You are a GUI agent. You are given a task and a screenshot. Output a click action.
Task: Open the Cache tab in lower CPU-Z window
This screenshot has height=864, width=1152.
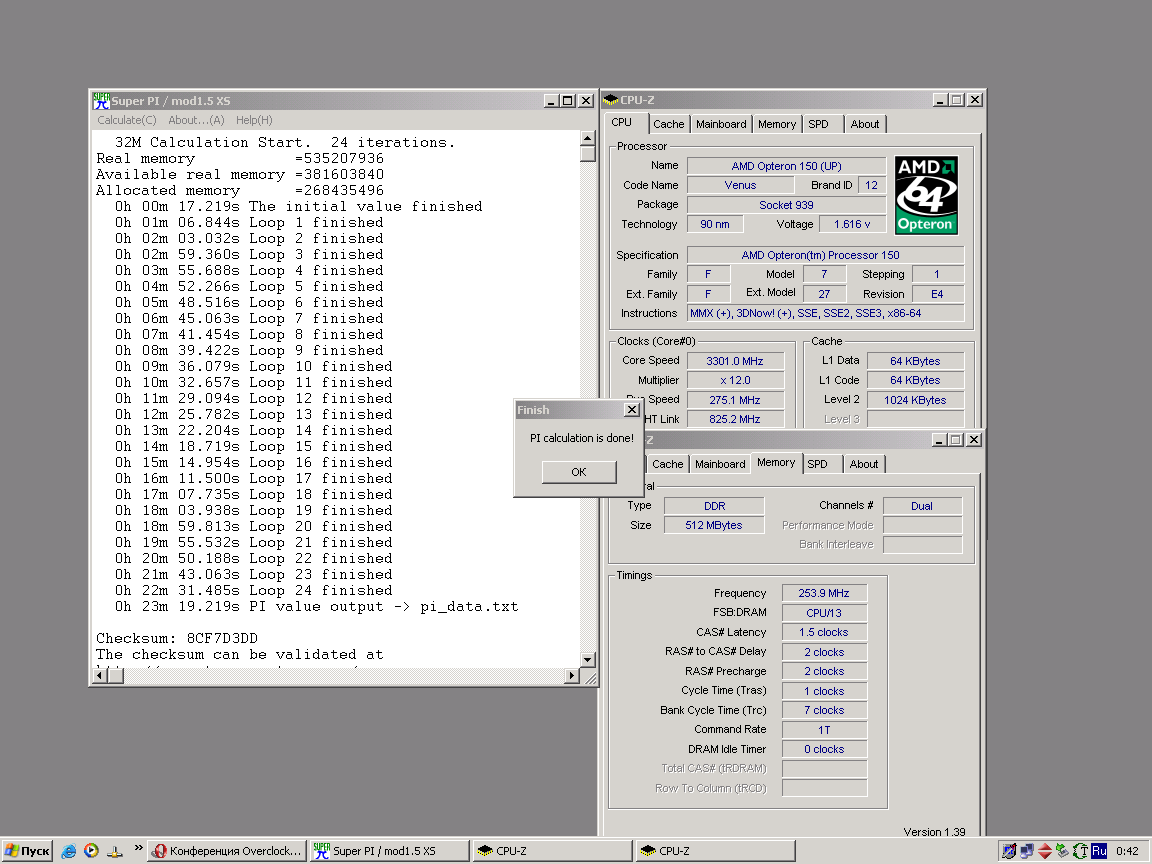coord(668,464)
